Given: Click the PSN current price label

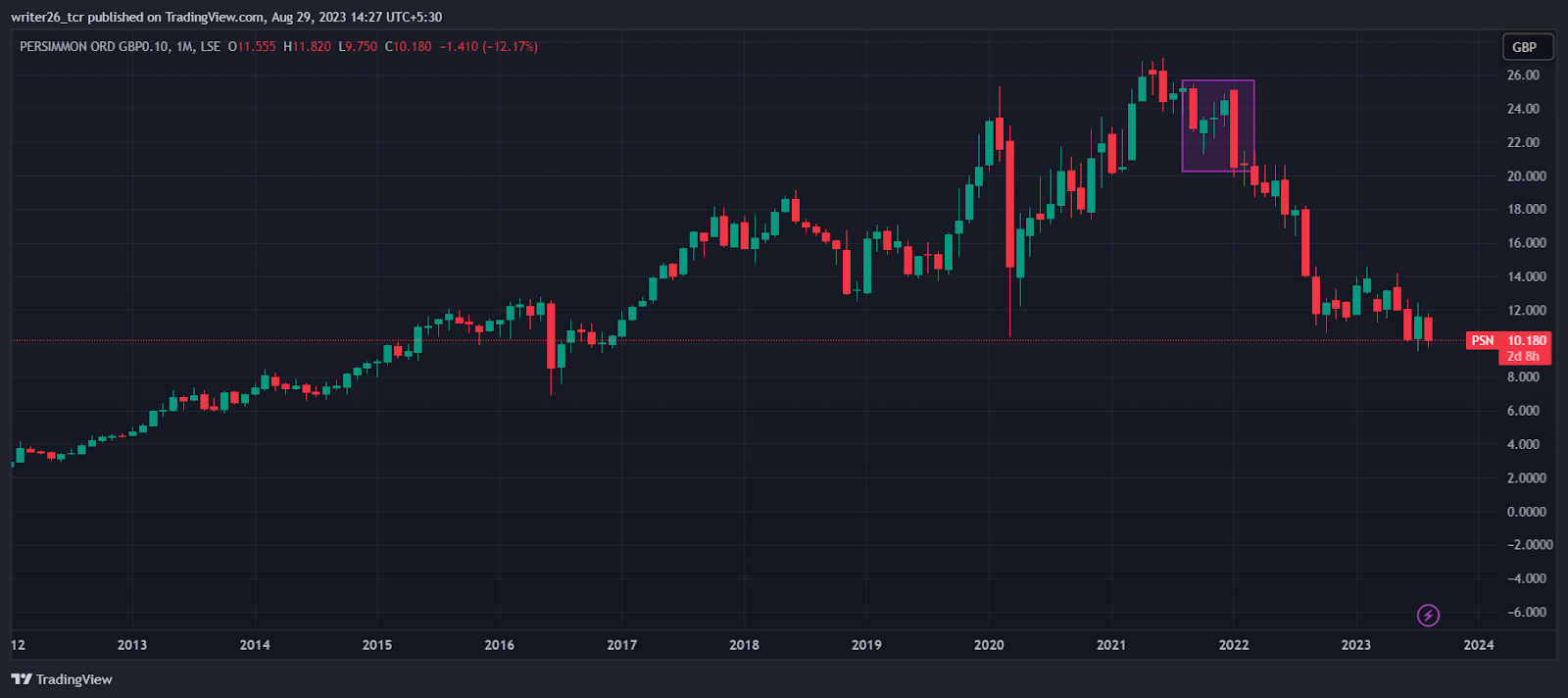Looking at the screenshot, I should pyautogui.click(x=1483, y=340).
